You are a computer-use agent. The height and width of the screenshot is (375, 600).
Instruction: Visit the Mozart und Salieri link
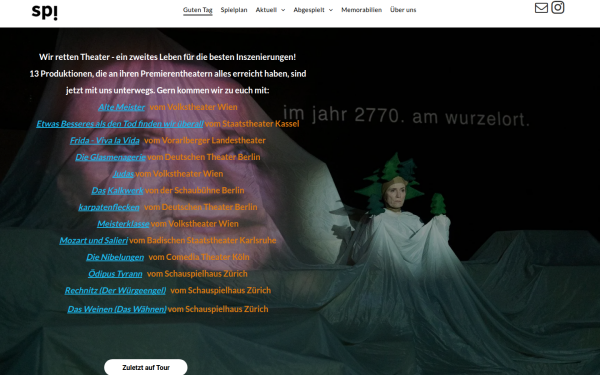tap(93, 240)
